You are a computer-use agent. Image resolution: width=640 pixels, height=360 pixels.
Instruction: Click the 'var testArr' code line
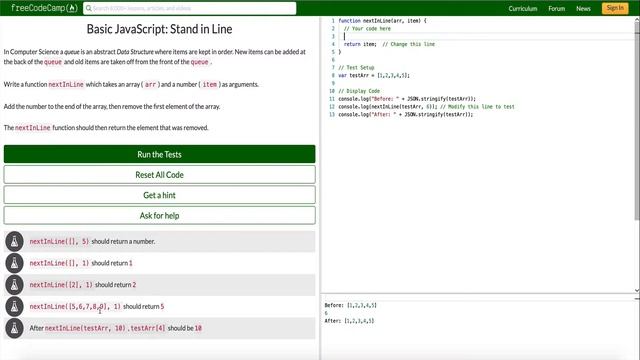373,75
